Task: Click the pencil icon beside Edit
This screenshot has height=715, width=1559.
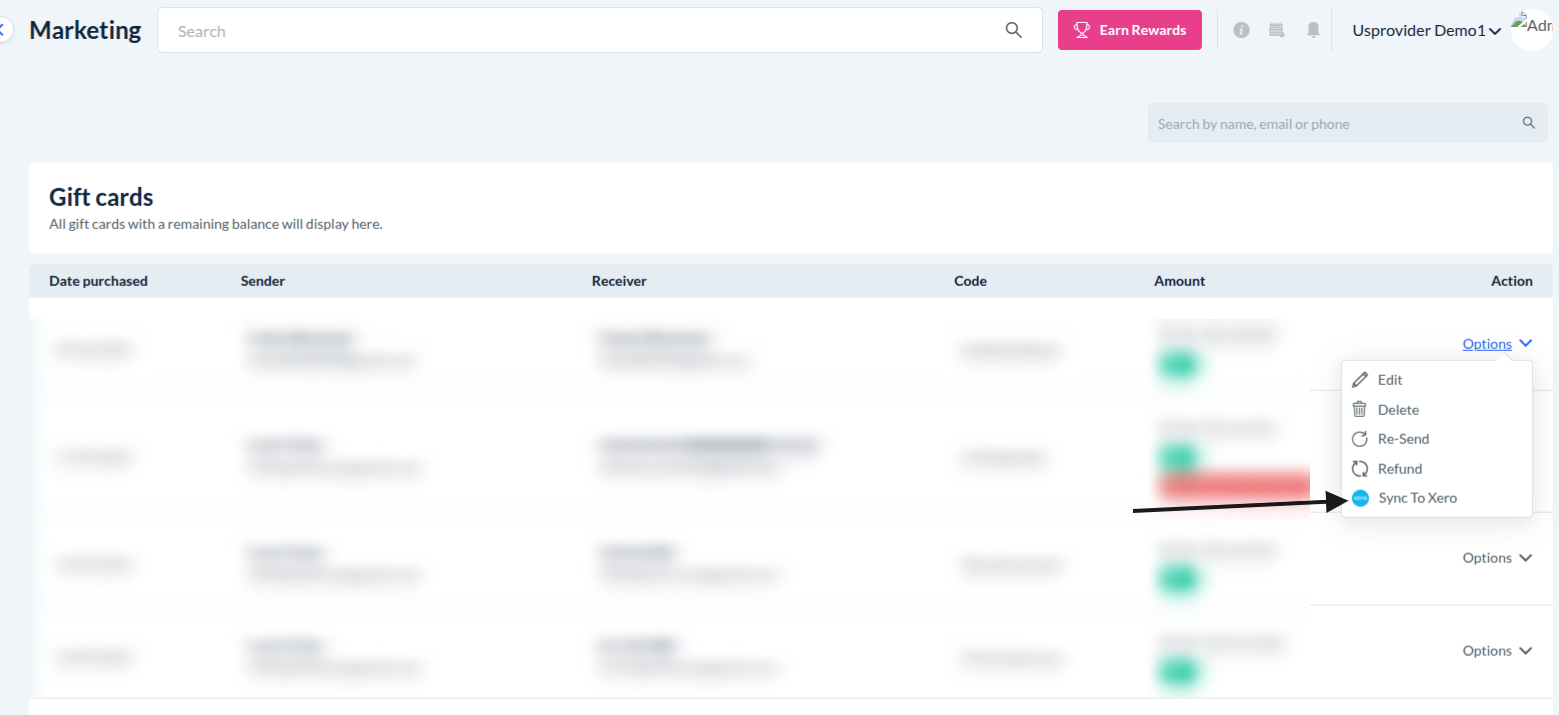Action: (x=1359, y=380)
